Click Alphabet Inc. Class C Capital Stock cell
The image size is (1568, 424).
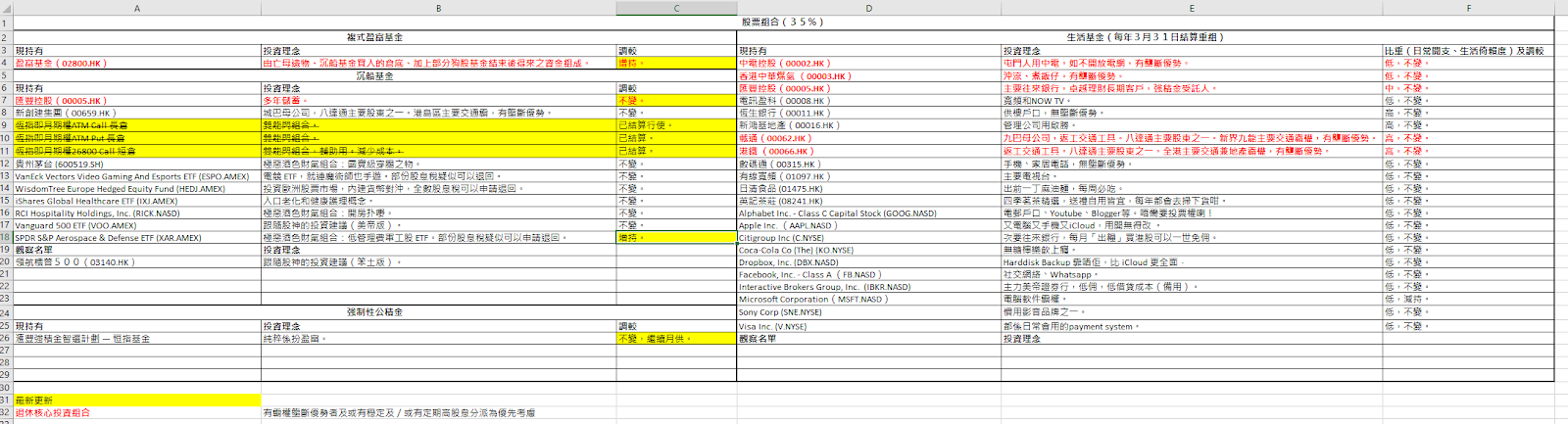point(868,212)
